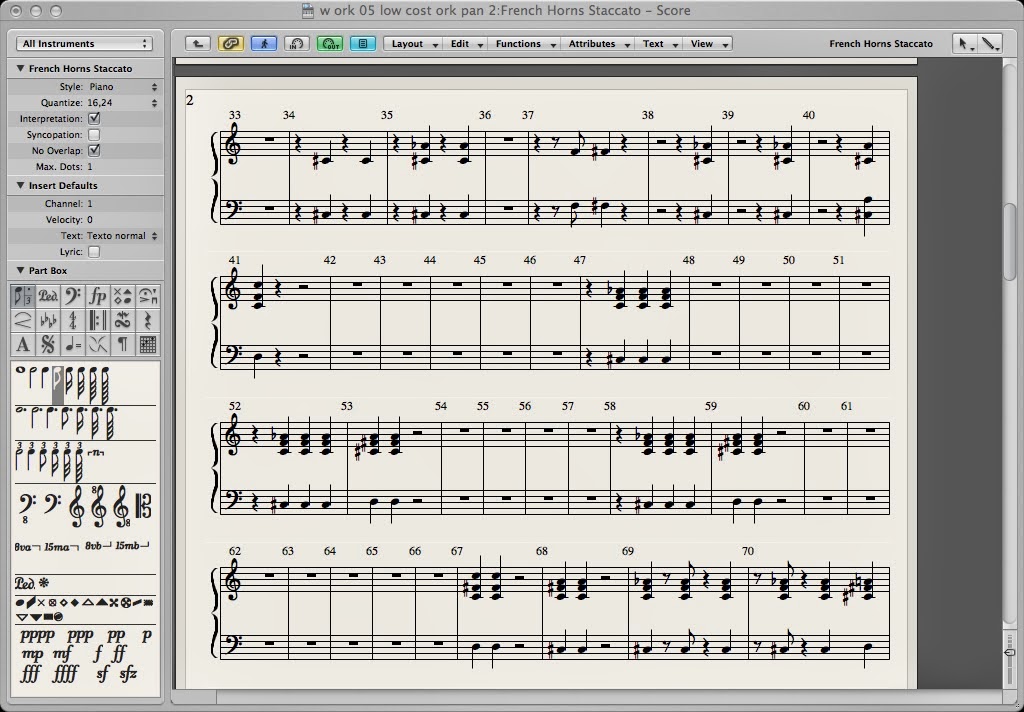Viewport: 1024px width, 712px height.
Task: Select the chord grid group button
Action: coord(148,345)
